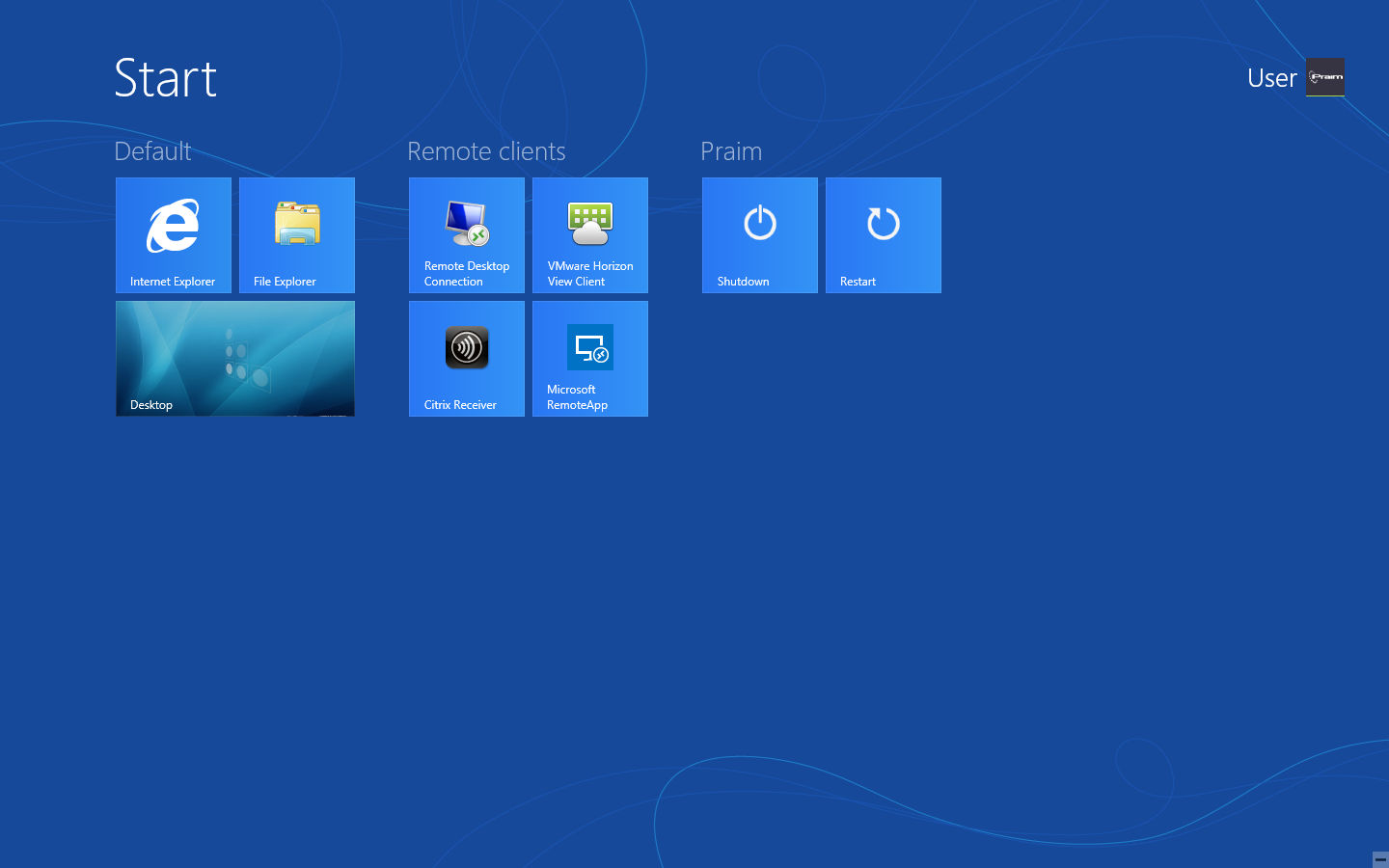
Task: Launch the Microsoft RemoteApp tile
Action: point(590,359)
